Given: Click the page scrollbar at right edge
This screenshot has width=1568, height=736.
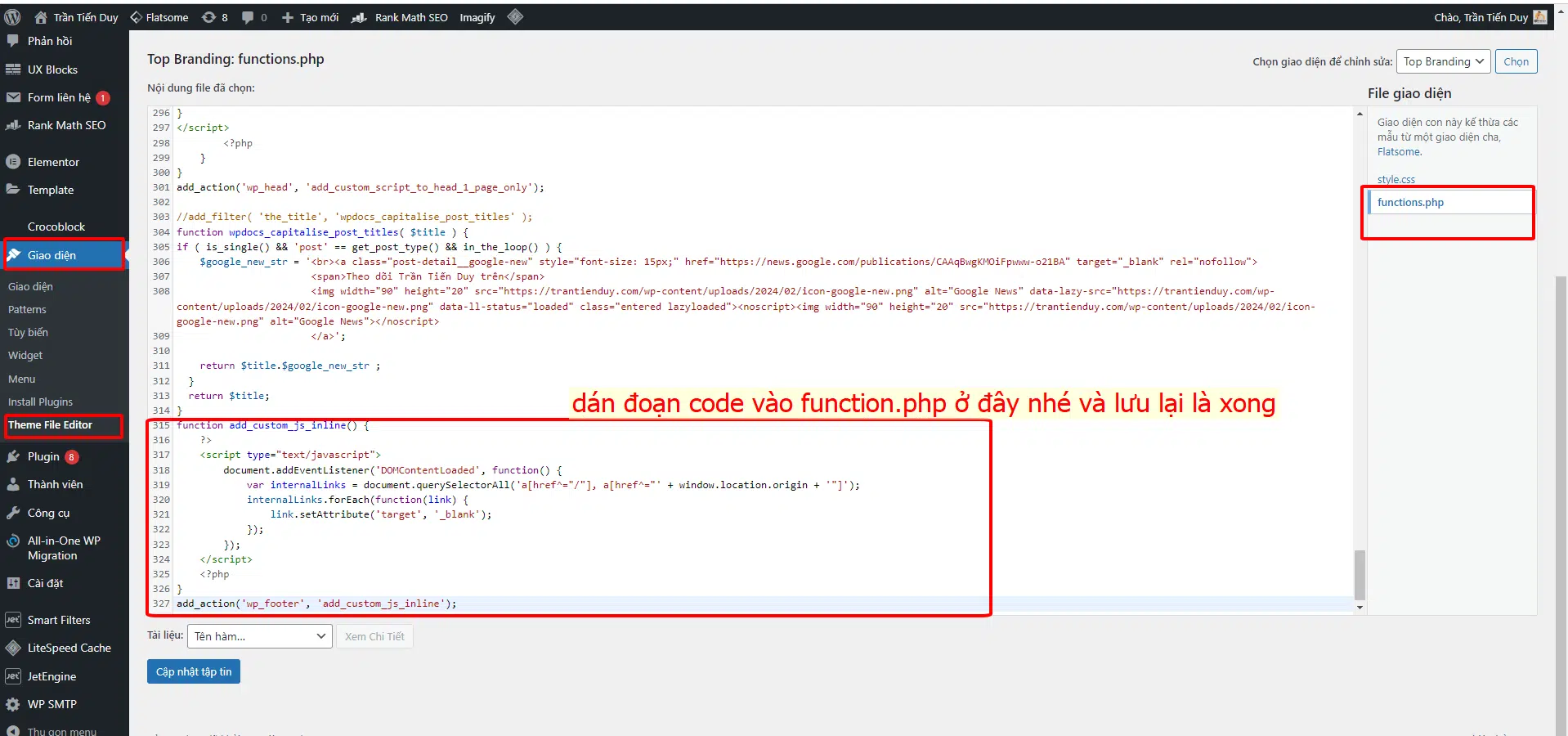Looking at the screenshot, I should coord(1561,507).
